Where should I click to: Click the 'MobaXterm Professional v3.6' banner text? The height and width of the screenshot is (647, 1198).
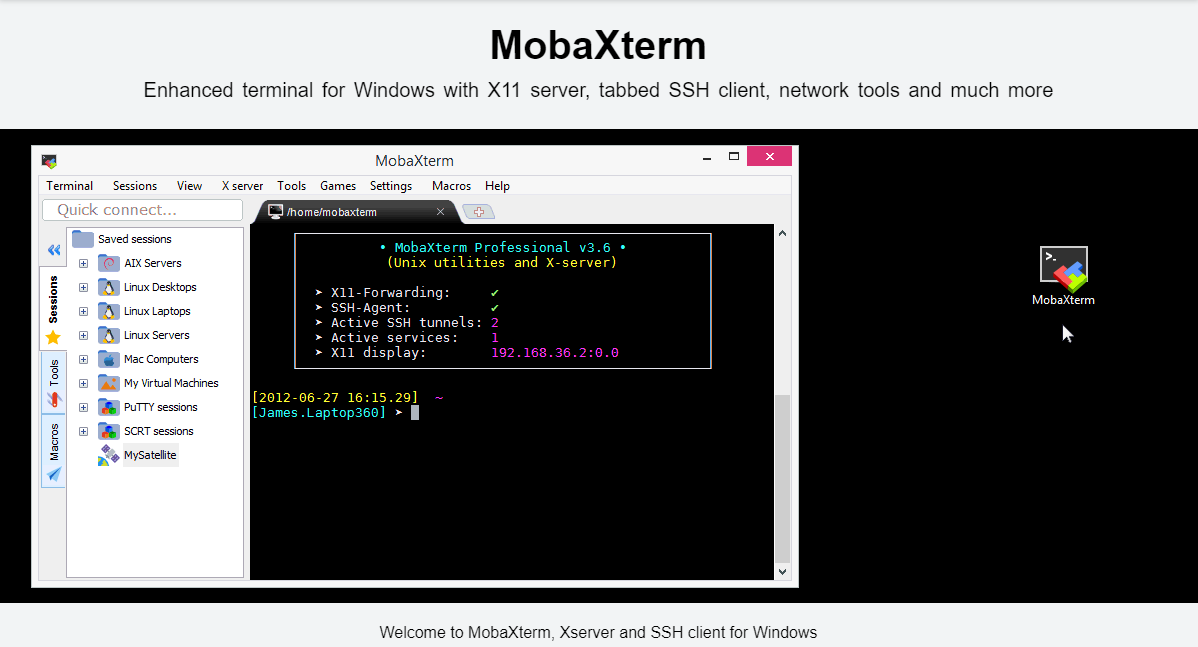(x=503, y=247)
